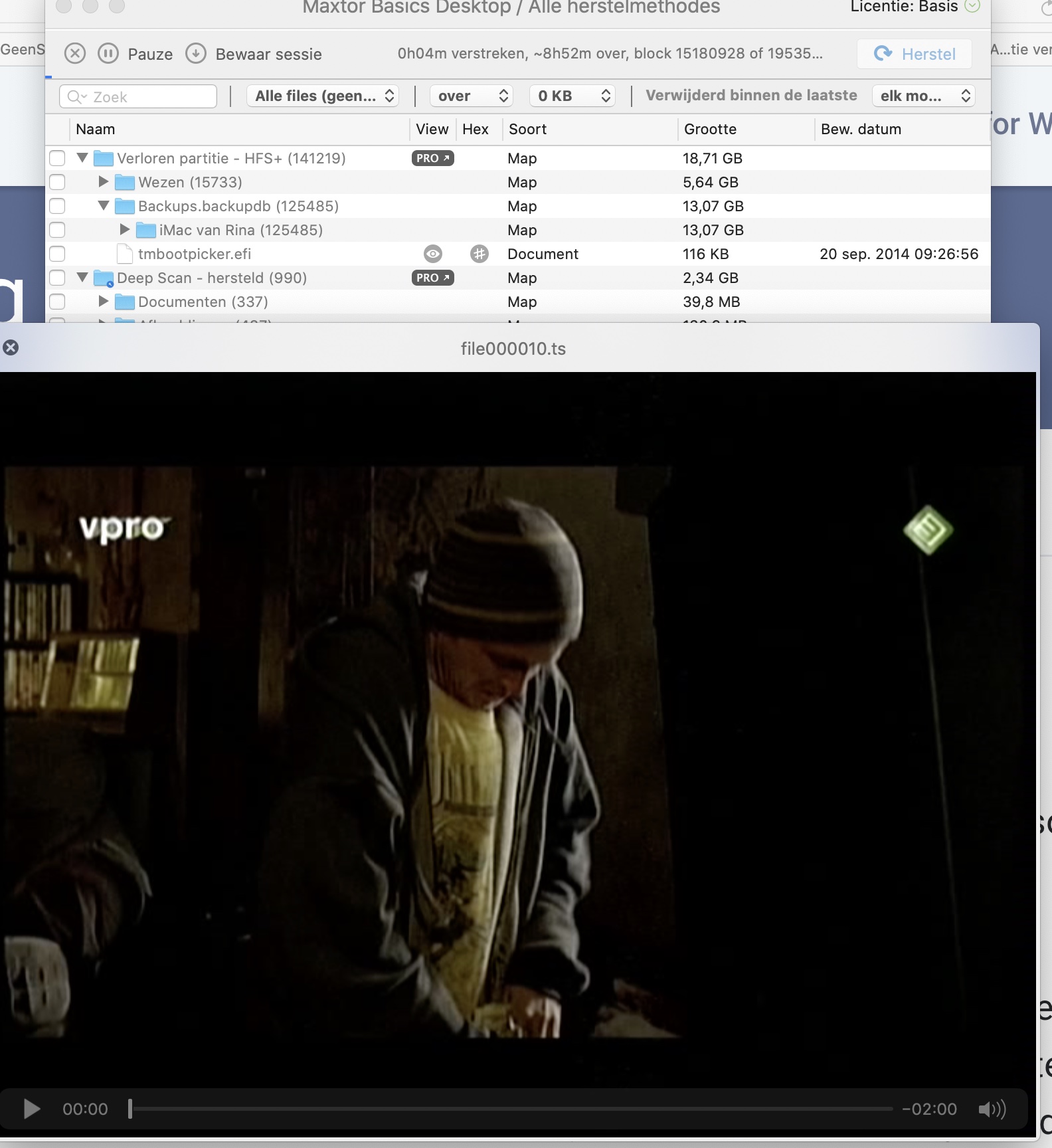This screenshot has height=1148, width=1052.
Task: Click the tmbootpicker.efi document icon
Action: (125, 254)
